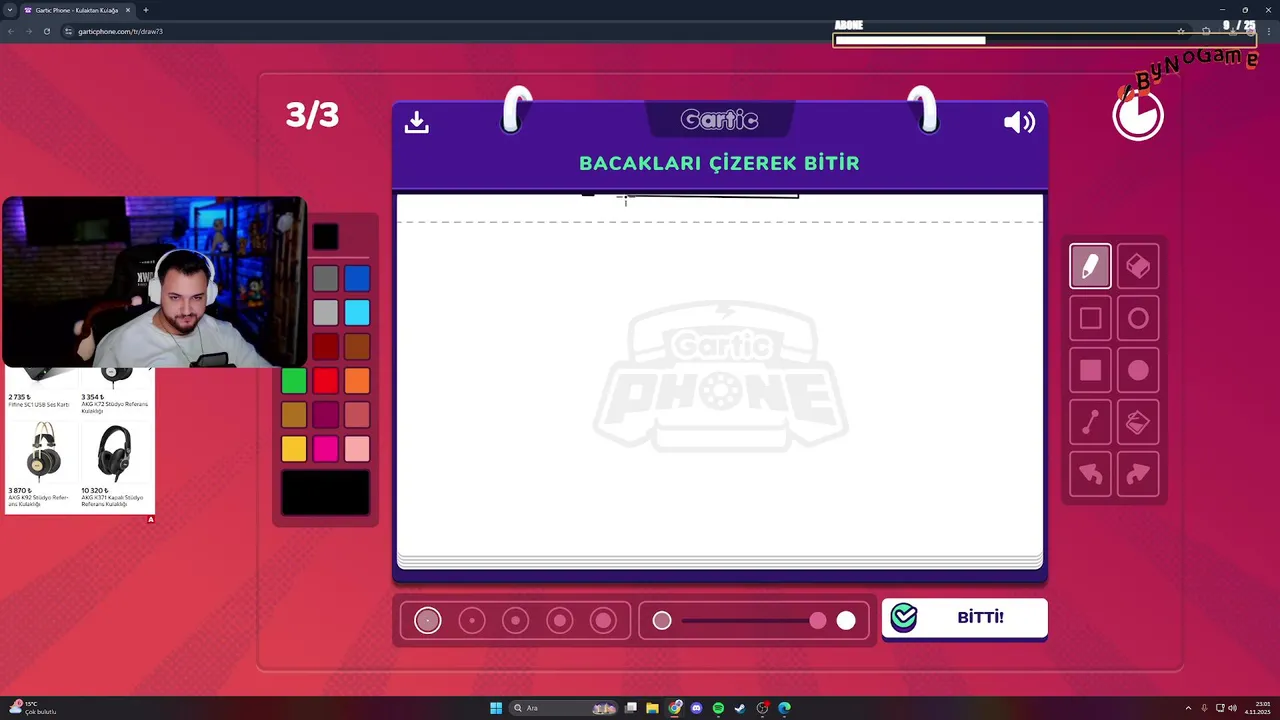Select the yellow color swatch
This screenshot has width=1280, height=720.
(294, 448)
